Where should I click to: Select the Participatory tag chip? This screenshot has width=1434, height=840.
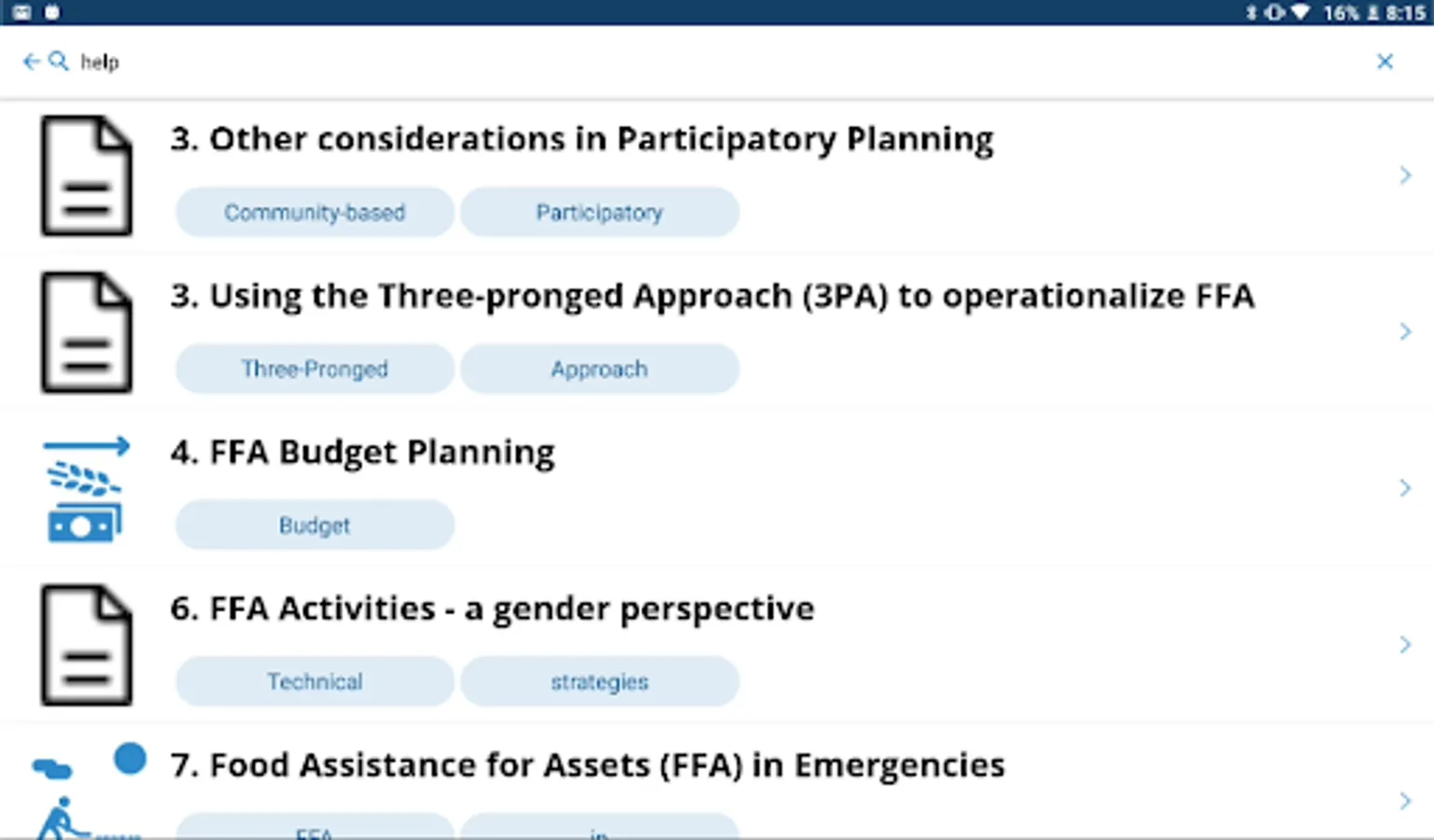click(599, 213)
